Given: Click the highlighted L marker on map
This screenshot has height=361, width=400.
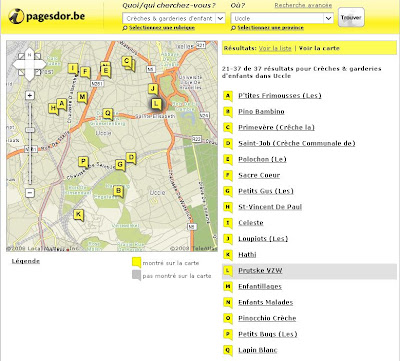Looking at the screenshot, I should click(156, 104).
